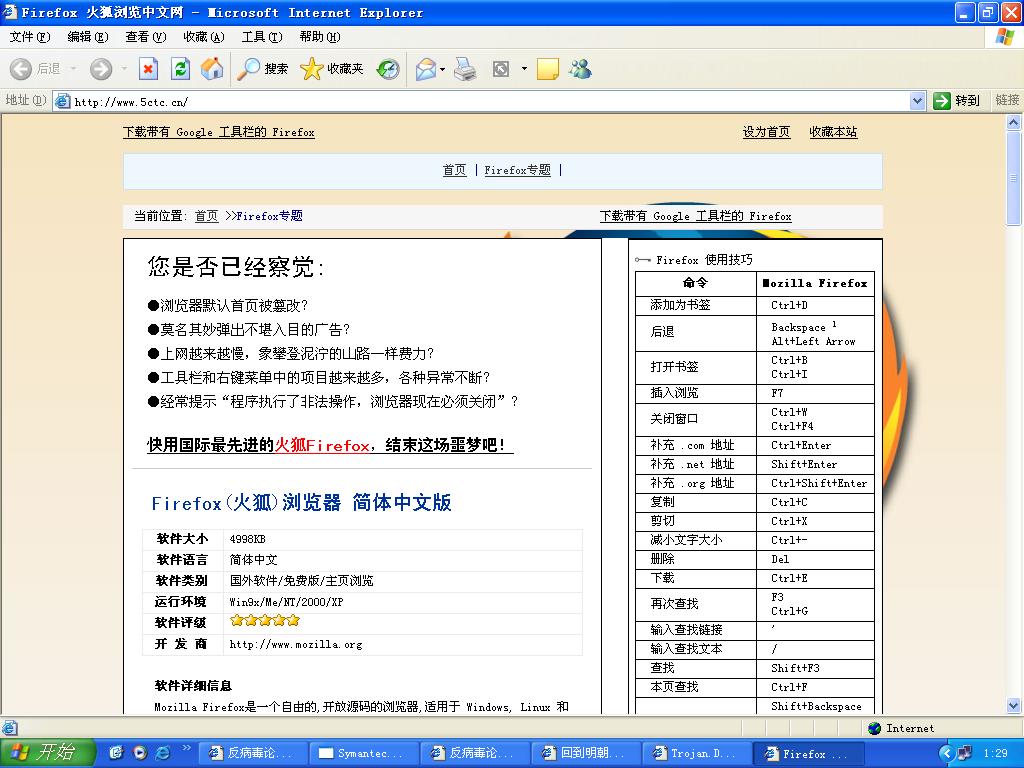
Task: Click the Firefox专题 navigation link
Action: (x=517, y=170)
